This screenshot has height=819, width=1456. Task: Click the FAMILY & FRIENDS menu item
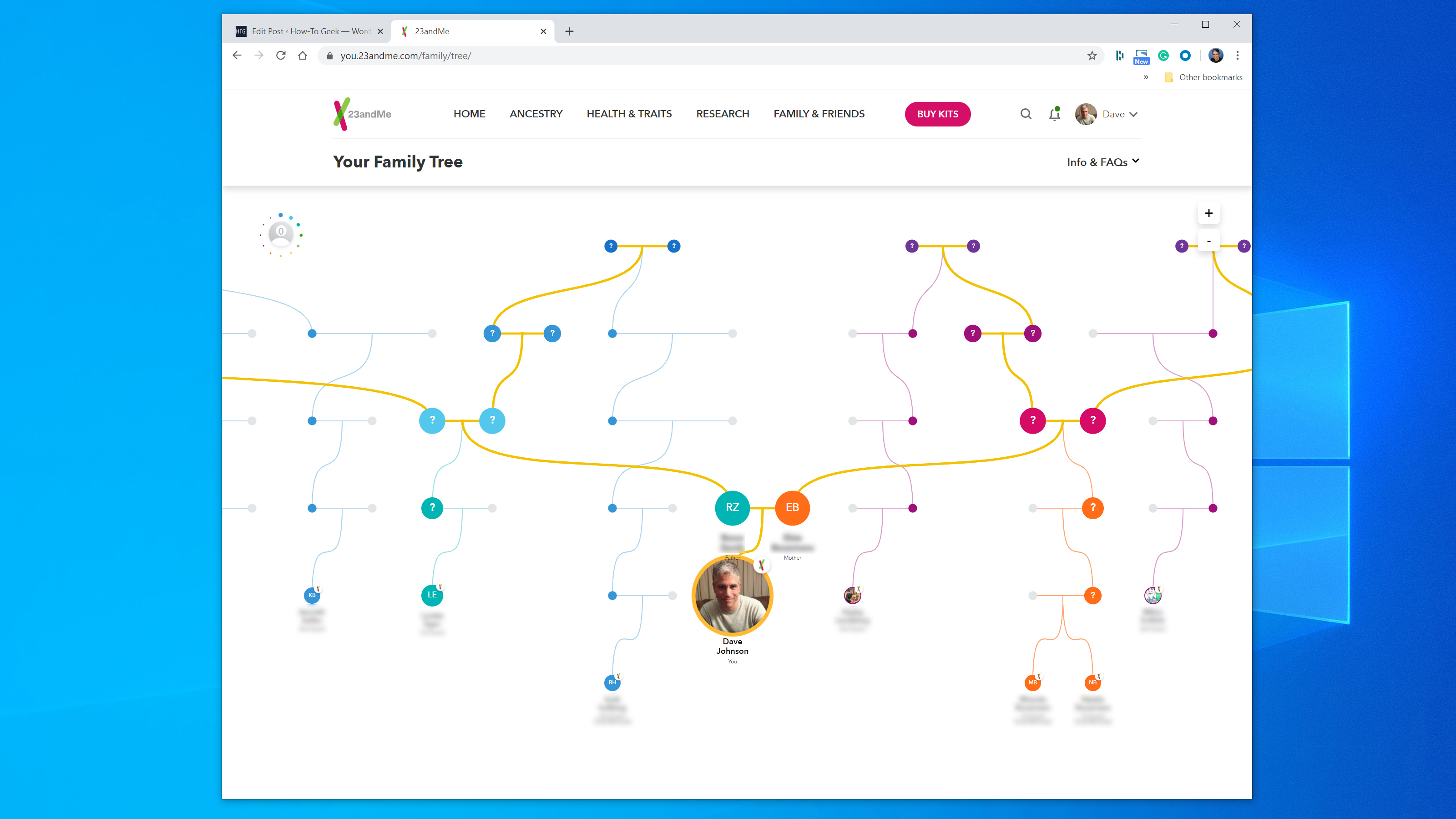tap(819, 113)
